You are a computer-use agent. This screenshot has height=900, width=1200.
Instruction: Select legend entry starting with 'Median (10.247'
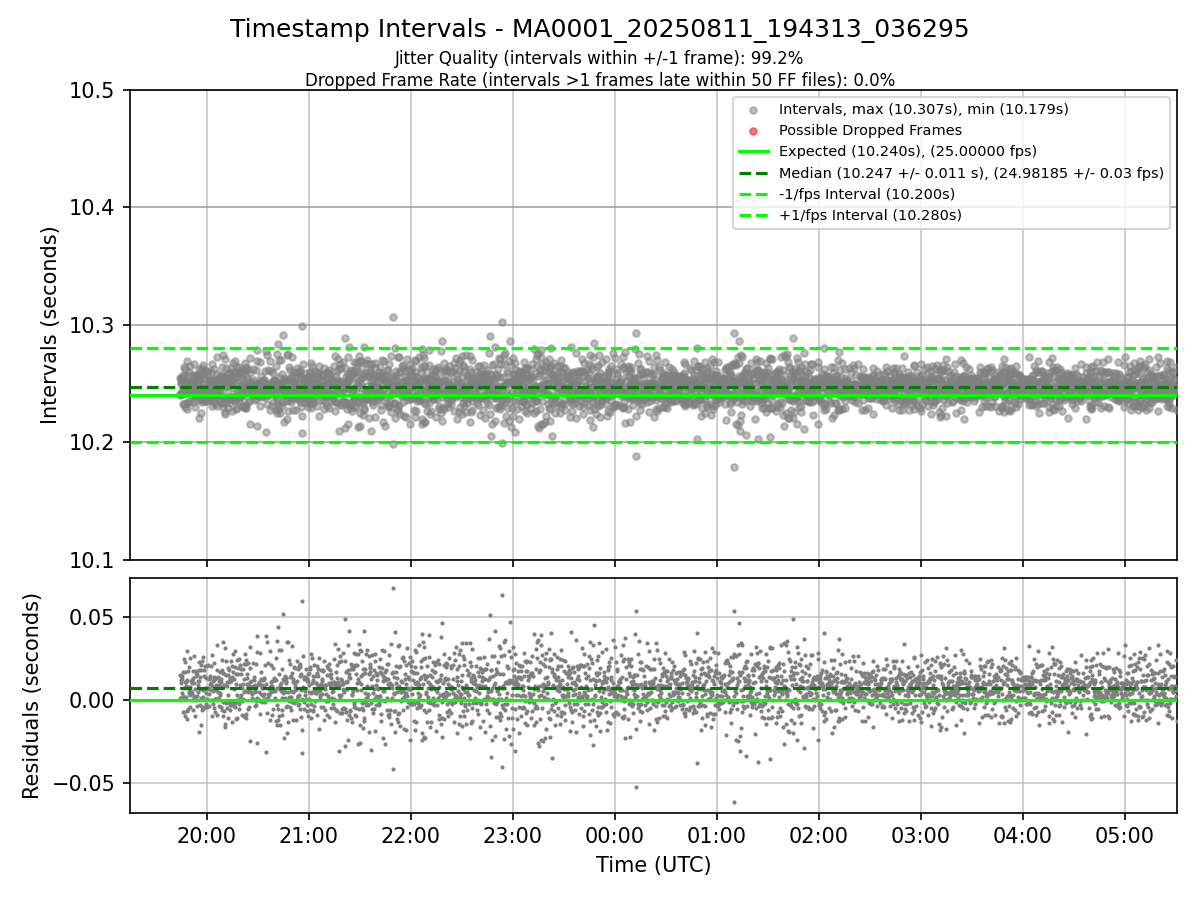pos(971,172)
